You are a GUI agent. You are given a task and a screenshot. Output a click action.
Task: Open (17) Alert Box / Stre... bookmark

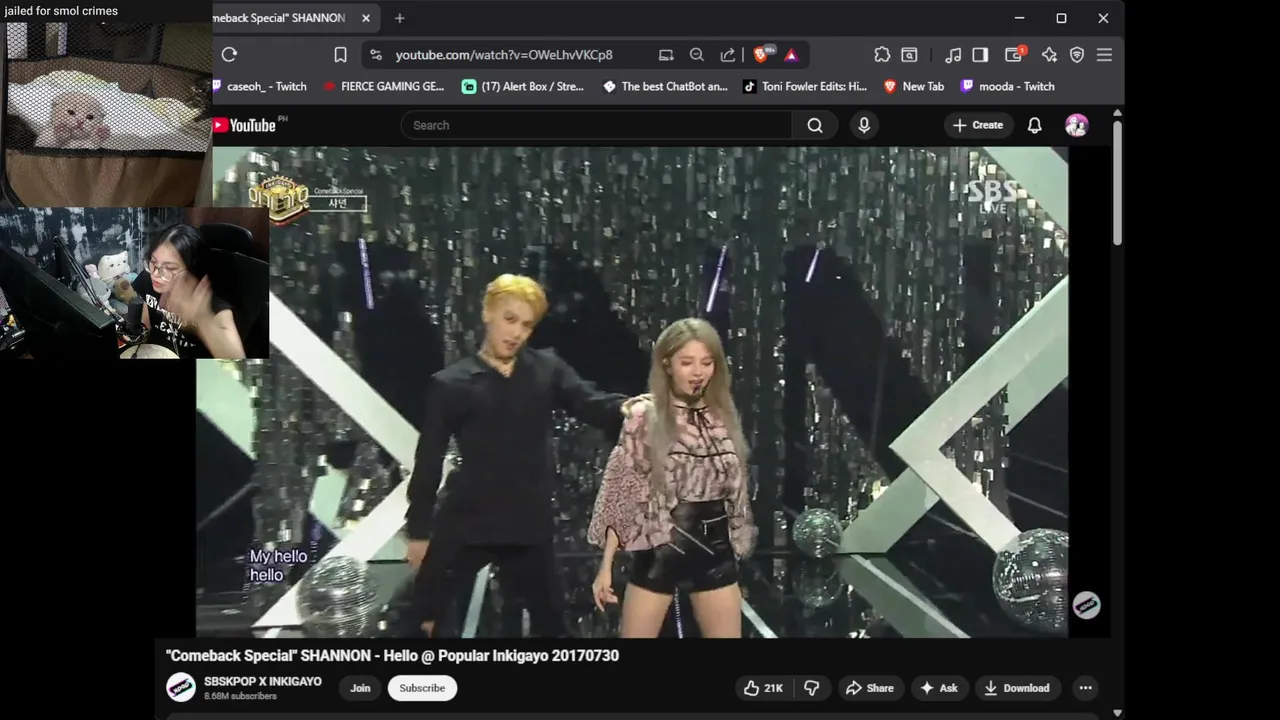tap(523, 86)
